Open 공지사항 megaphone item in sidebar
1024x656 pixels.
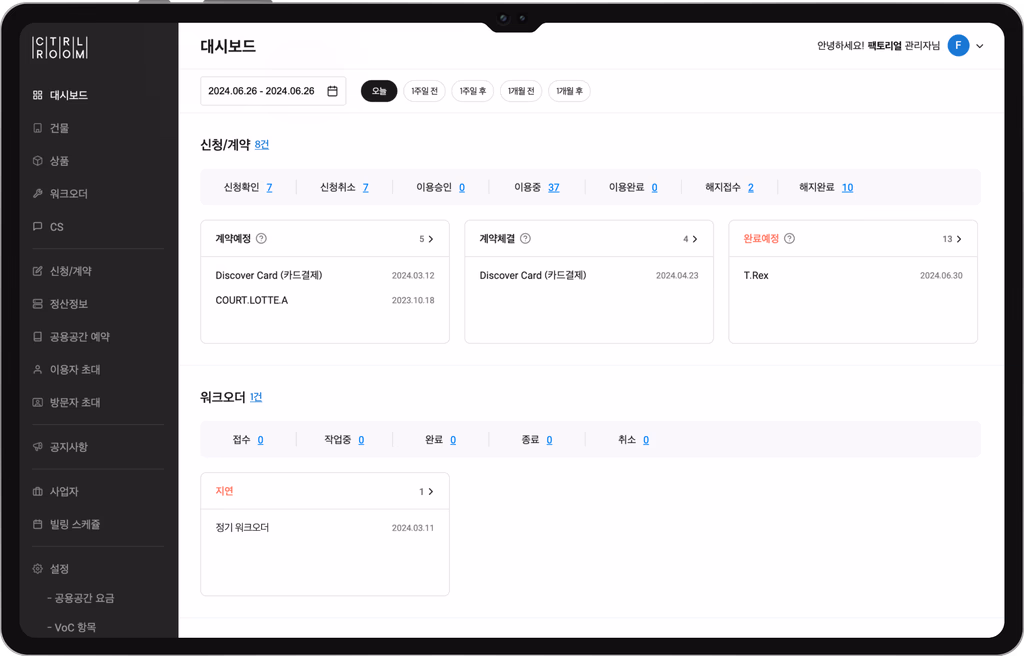pyautogui.click(x=60, y=447)
